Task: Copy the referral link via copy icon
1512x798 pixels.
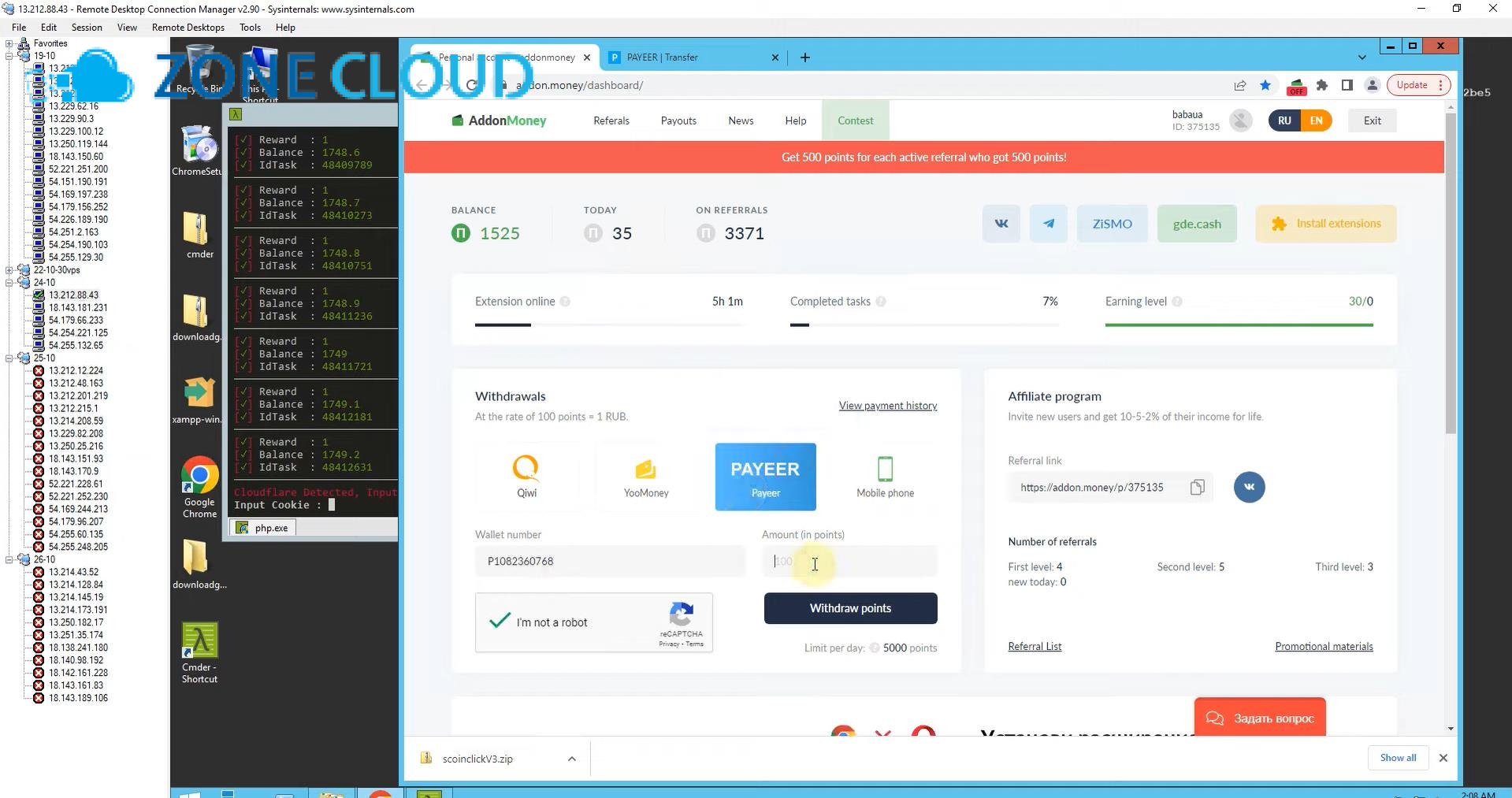Action: (x=1197, y=487)
